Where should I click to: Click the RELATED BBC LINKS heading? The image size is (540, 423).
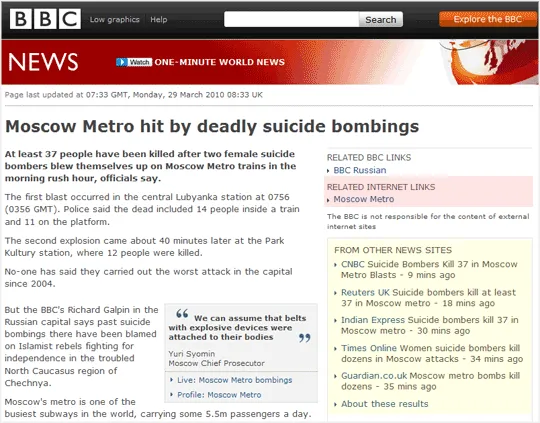(369, 157)
